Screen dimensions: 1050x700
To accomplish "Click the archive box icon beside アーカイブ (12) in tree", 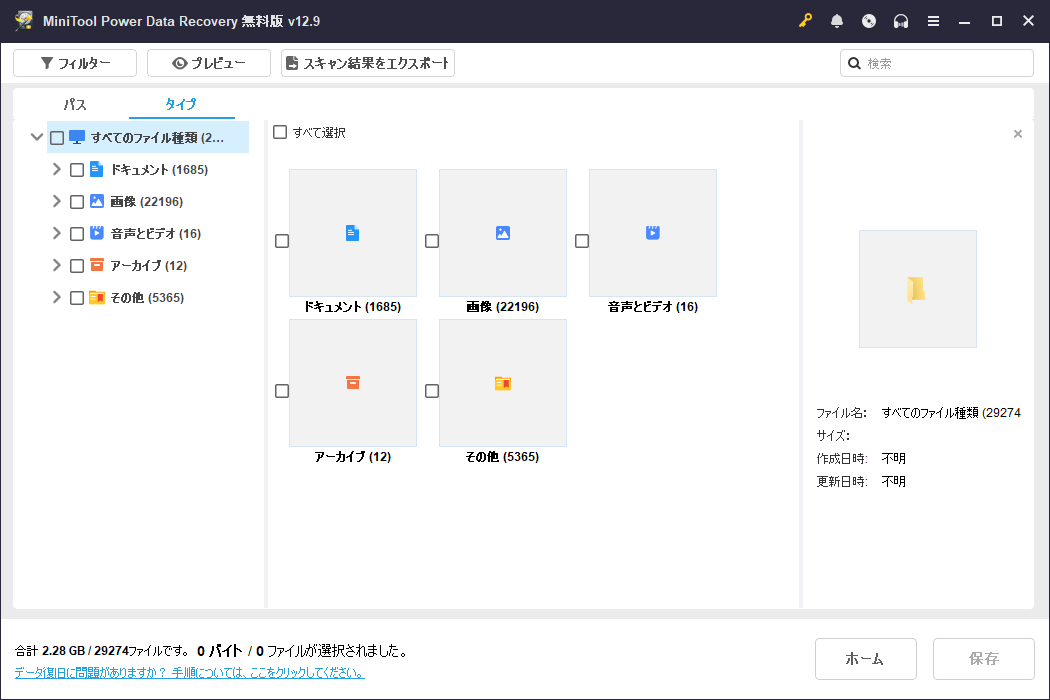I will 96,265.
